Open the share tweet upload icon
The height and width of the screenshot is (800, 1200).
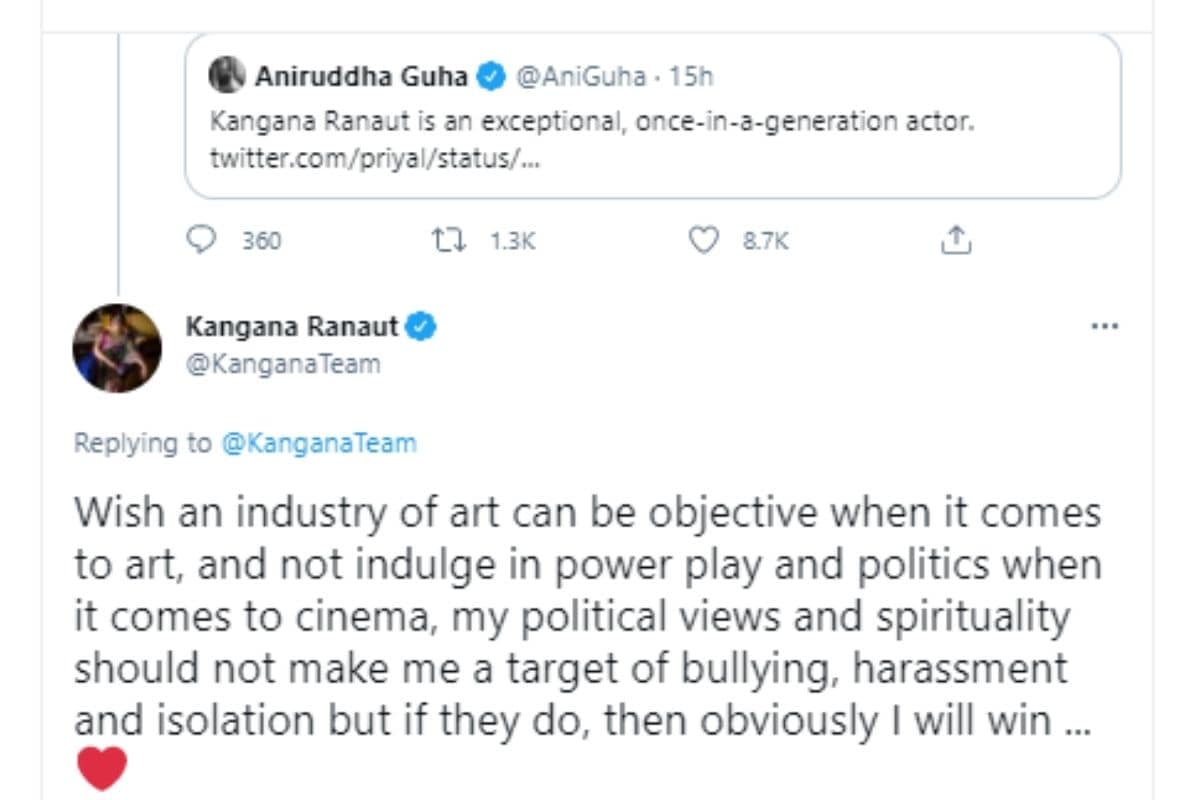[x=957, y=240]
